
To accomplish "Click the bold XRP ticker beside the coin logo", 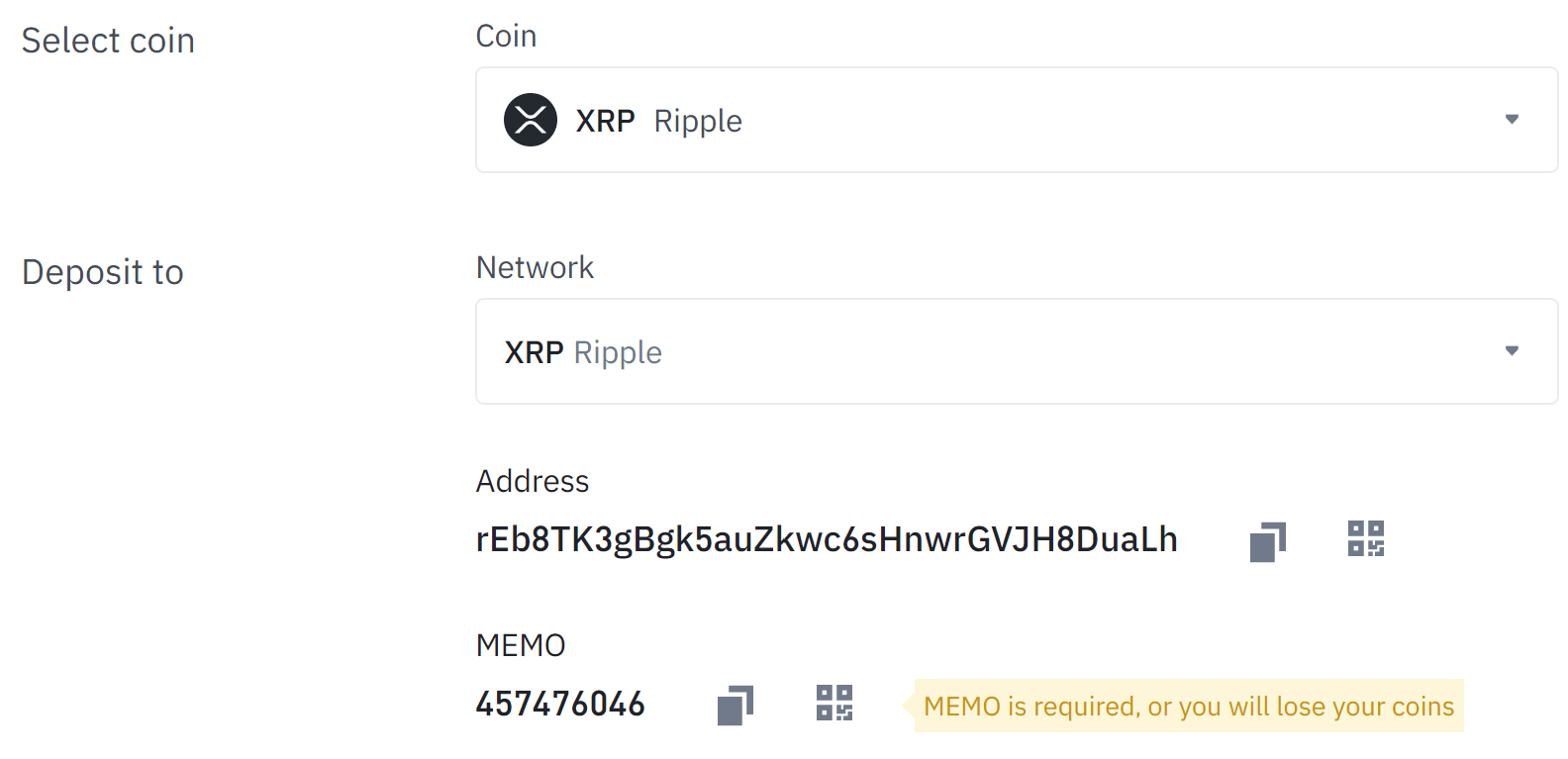I will tap(605, 121).
